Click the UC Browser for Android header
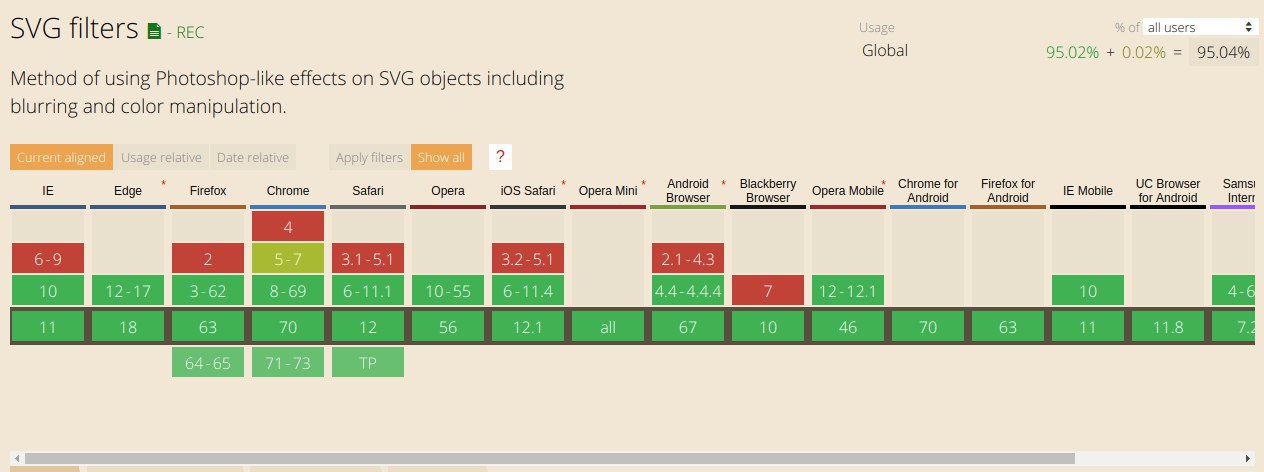 (x=1168, y=191)
